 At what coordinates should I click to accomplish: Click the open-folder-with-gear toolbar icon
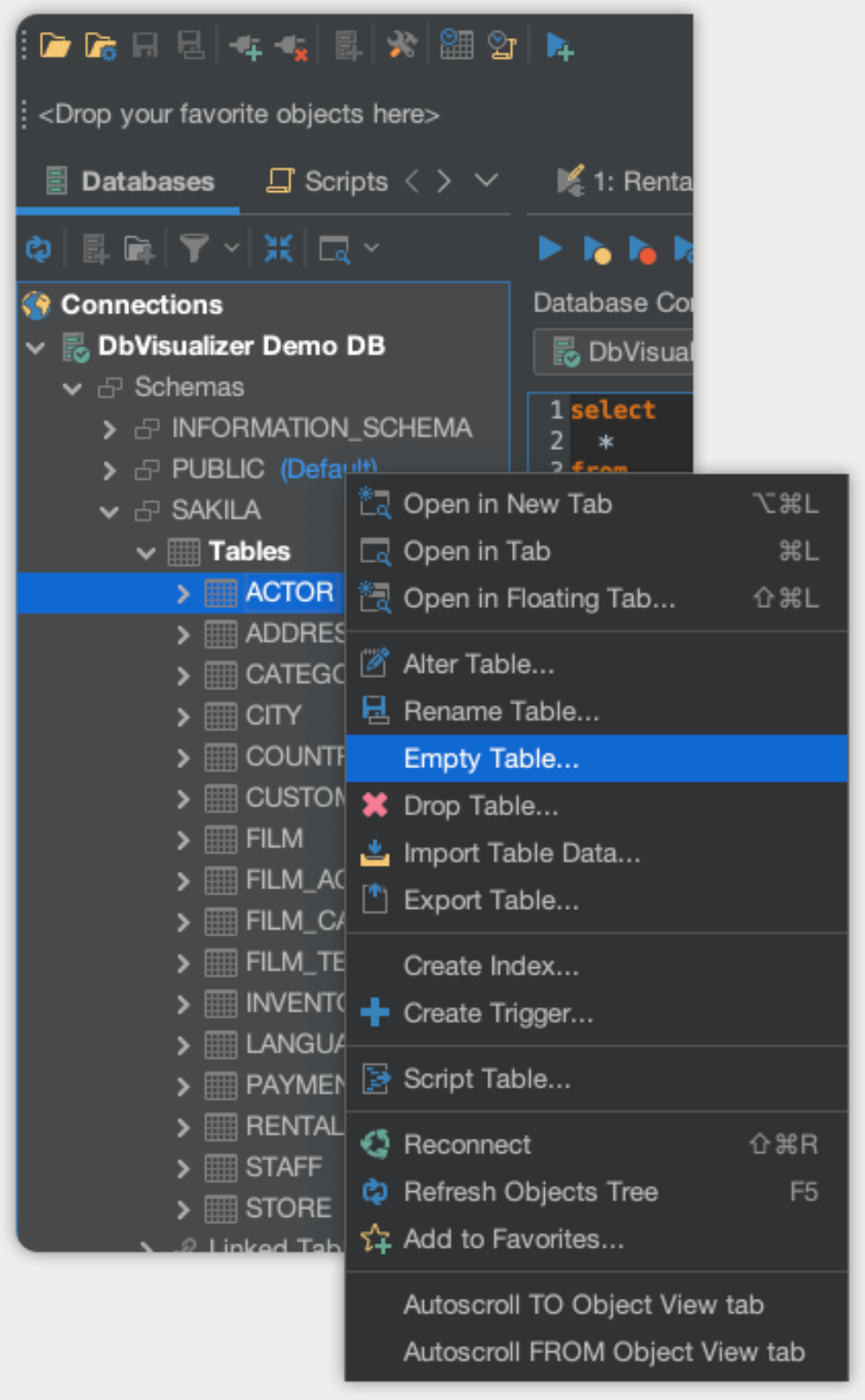[100, 45]
